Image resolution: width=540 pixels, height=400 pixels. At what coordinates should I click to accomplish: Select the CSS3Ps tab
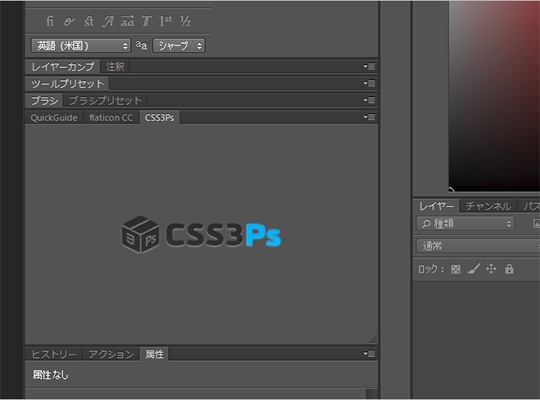coord(159,117)
